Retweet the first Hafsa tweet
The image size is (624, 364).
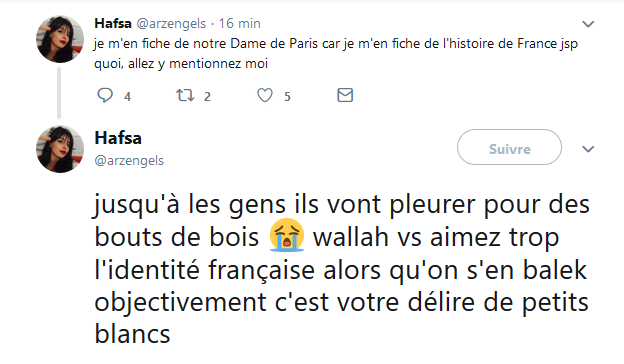tap(185, 95)
